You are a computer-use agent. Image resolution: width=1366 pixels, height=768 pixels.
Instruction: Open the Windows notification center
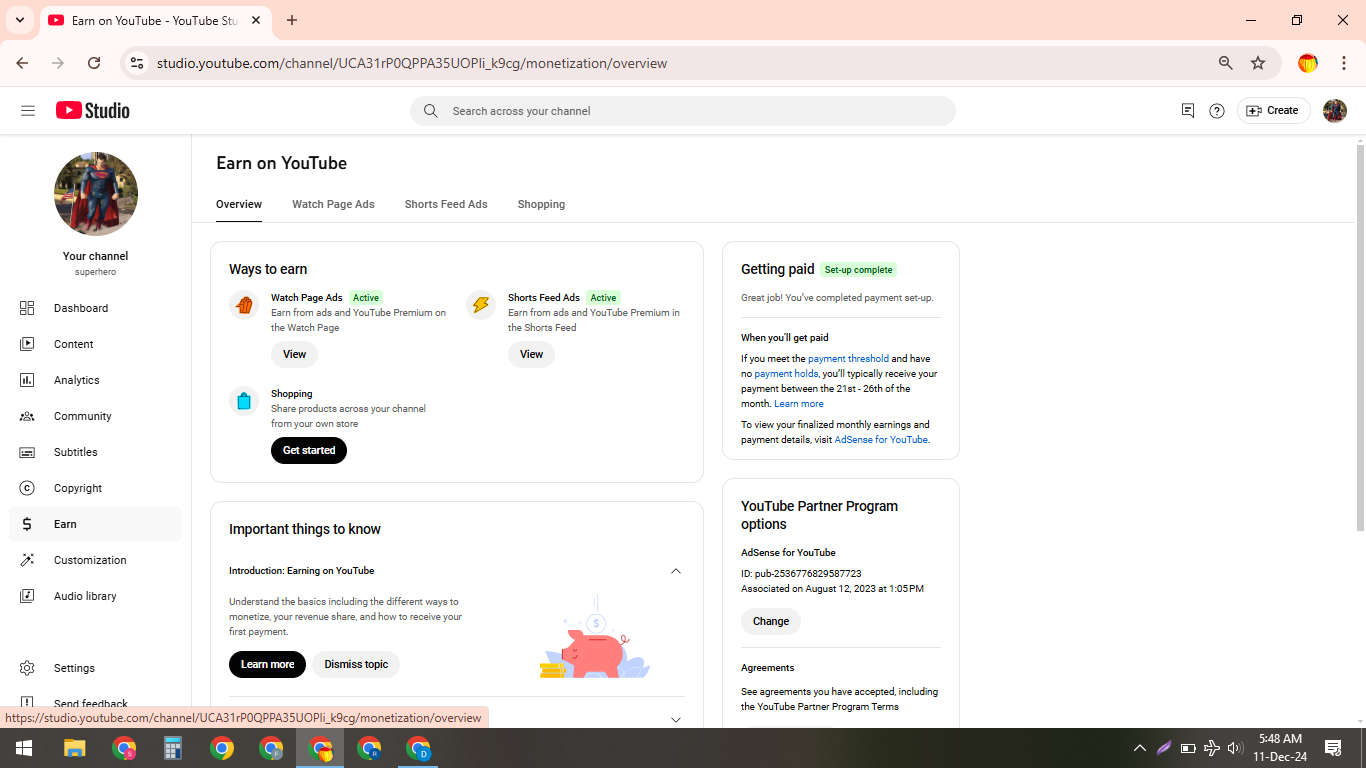tap(1333, 748)
